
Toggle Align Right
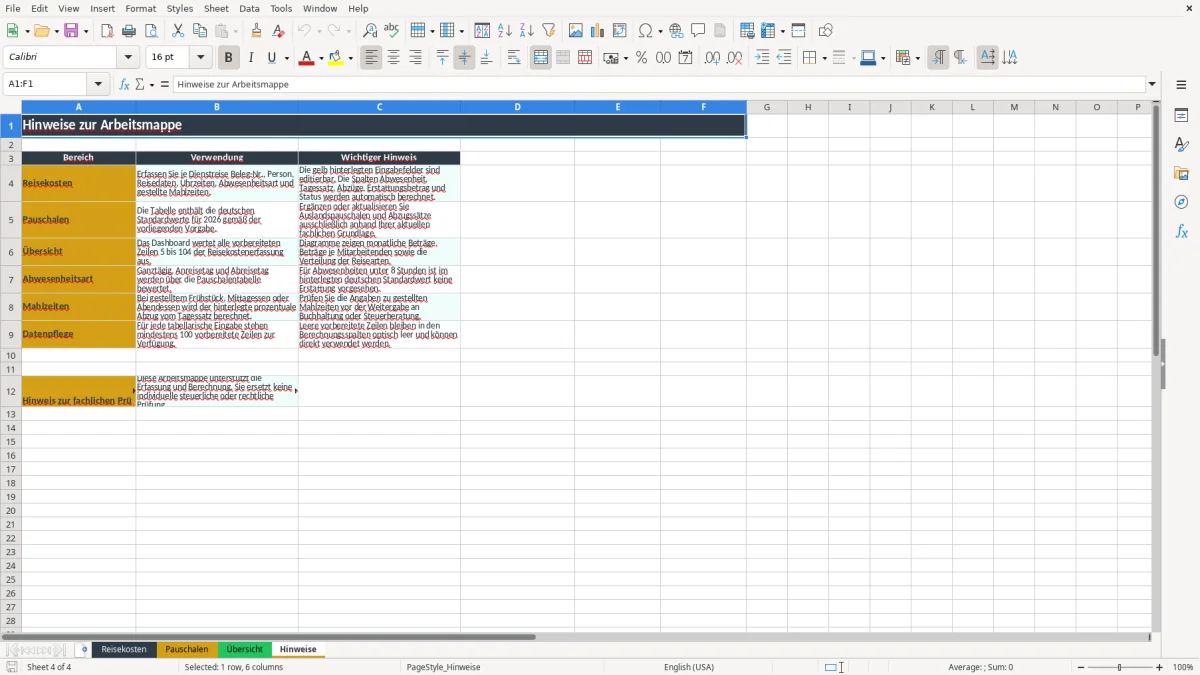click(416, 58)
